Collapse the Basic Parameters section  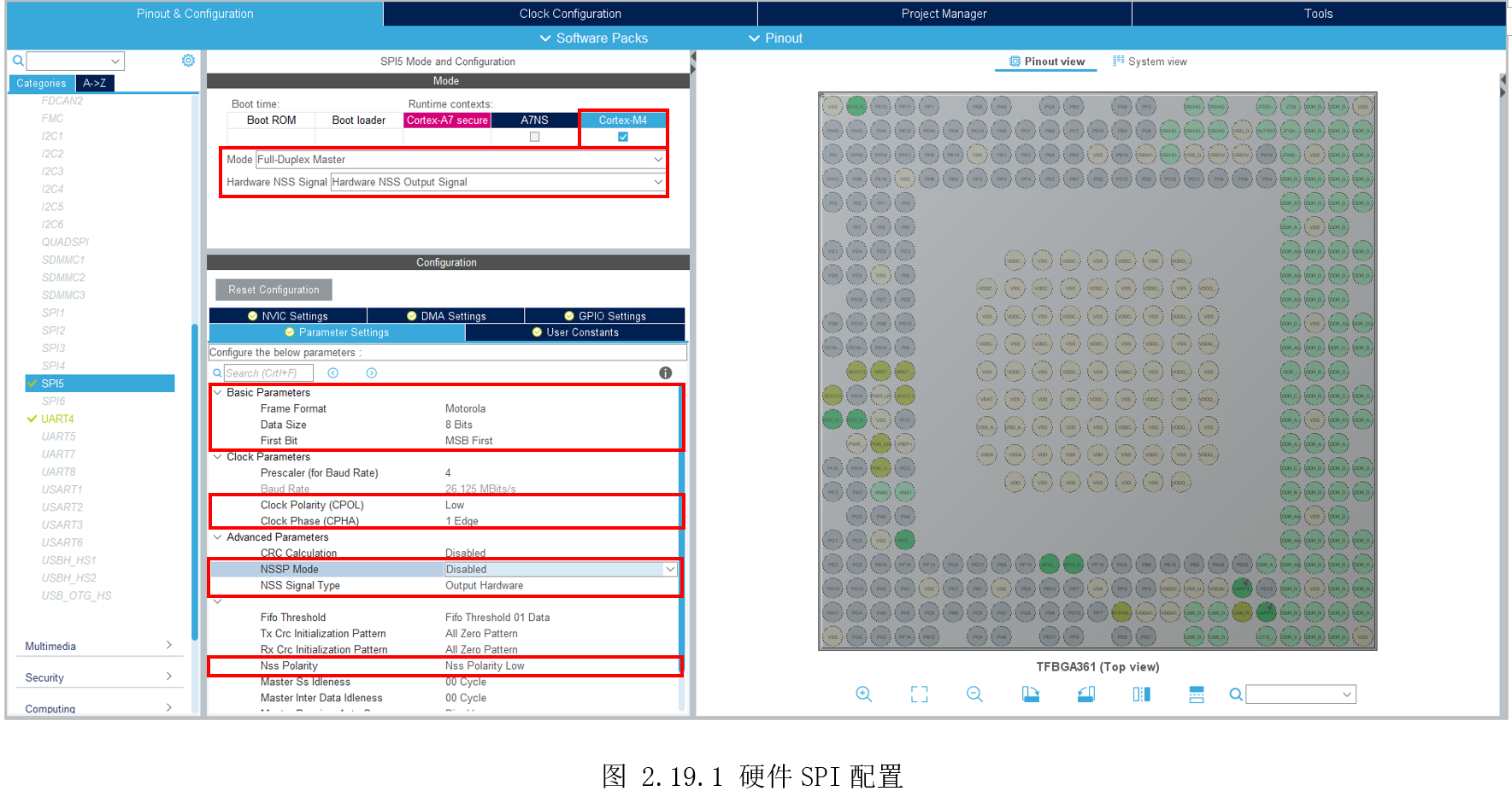point(218,393)
